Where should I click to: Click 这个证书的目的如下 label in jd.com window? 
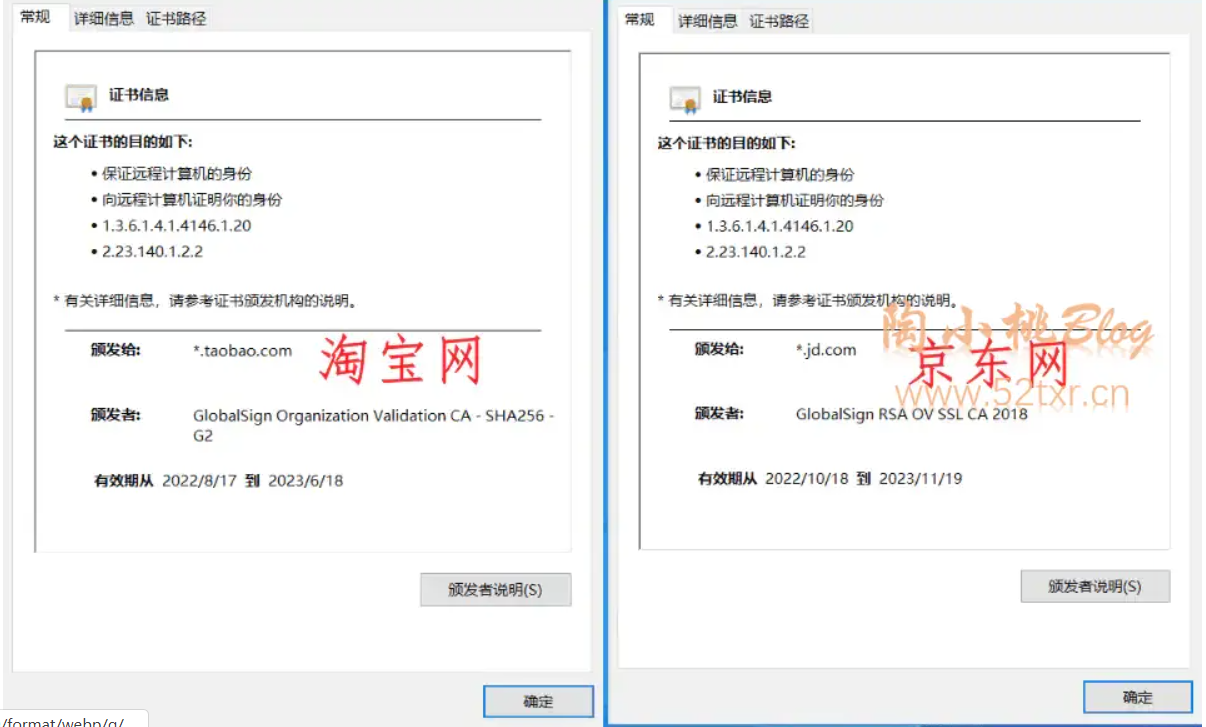click(x=727, y=143)
